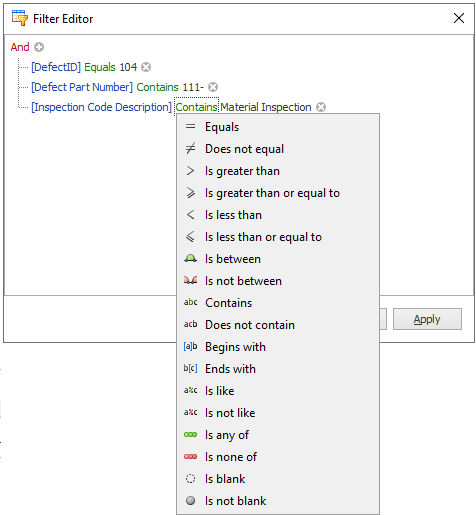
Task: Click the green Is any of icon
Action: (190, 434)
